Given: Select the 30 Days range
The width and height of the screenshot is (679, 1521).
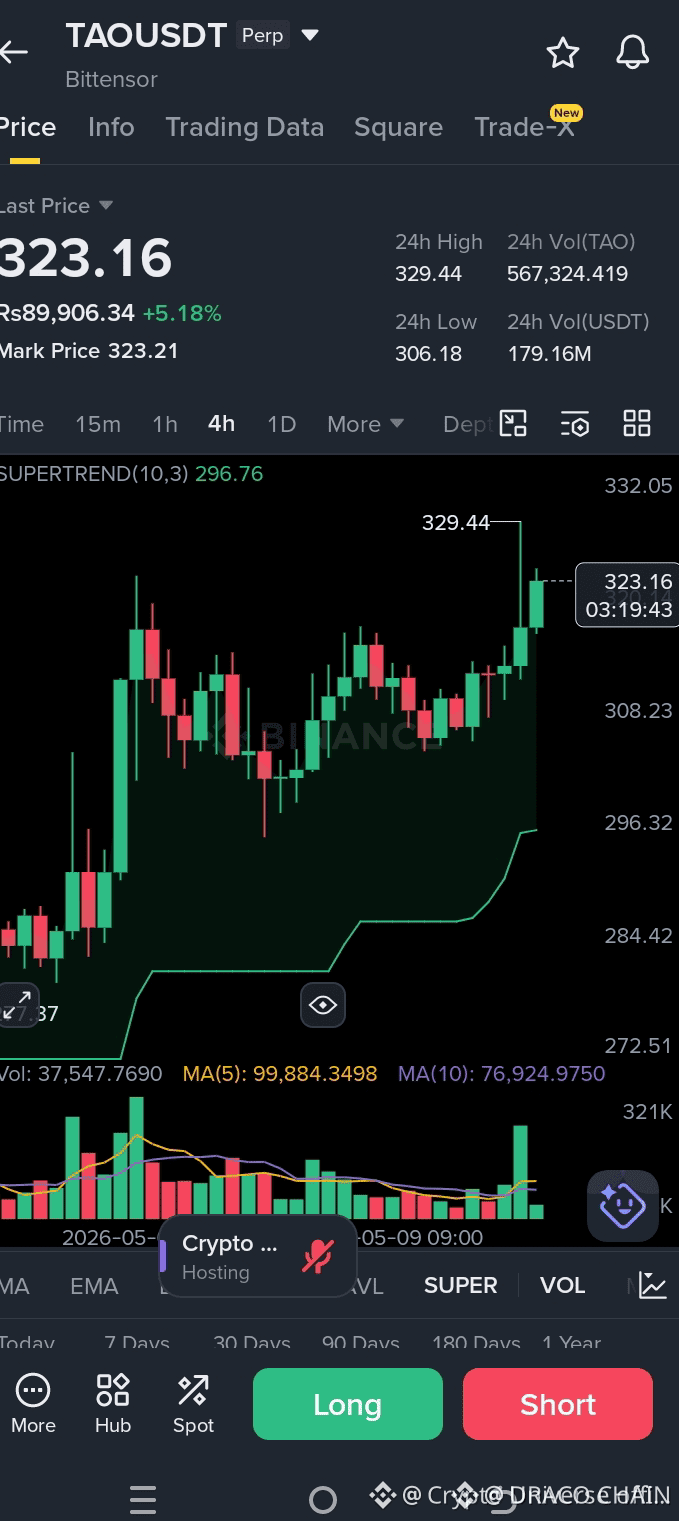Looking at the screenshot, I should pyautogui.click(x=252, y=1343).
